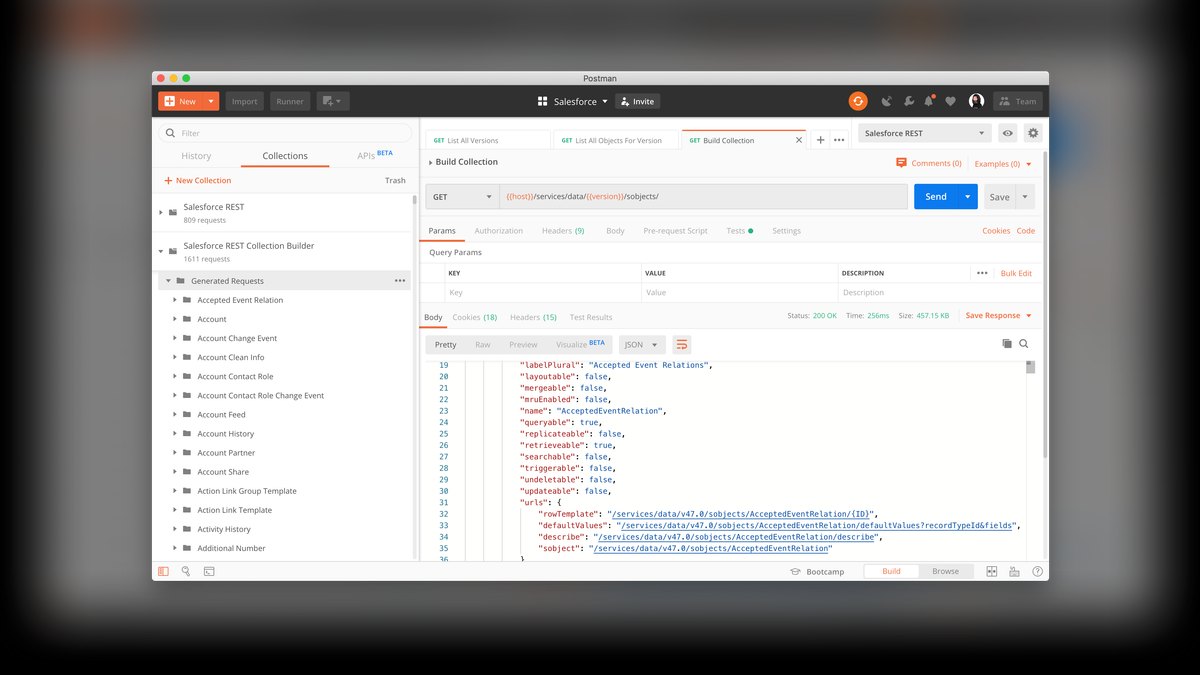Open Find and Replace from status bar

(x=186, y=571)
